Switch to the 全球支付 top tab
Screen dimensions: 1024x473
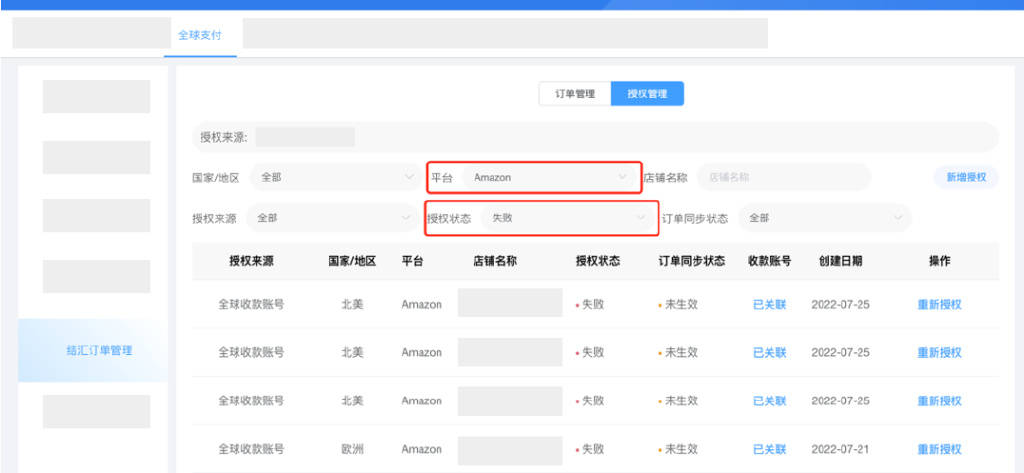click(200, 35)
